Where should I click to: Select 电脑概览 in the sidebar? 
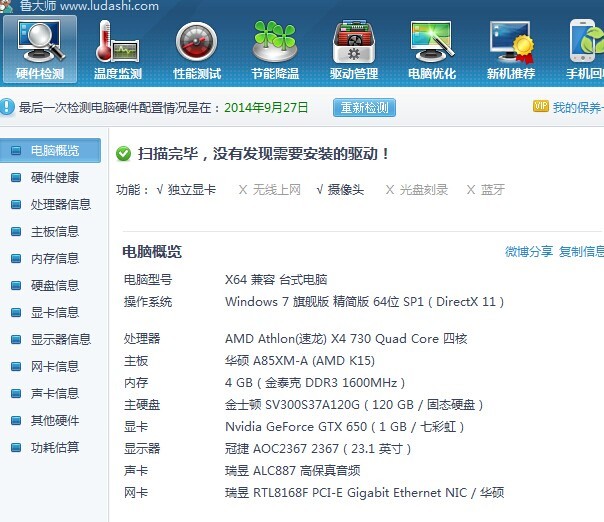tap(50, 150)
